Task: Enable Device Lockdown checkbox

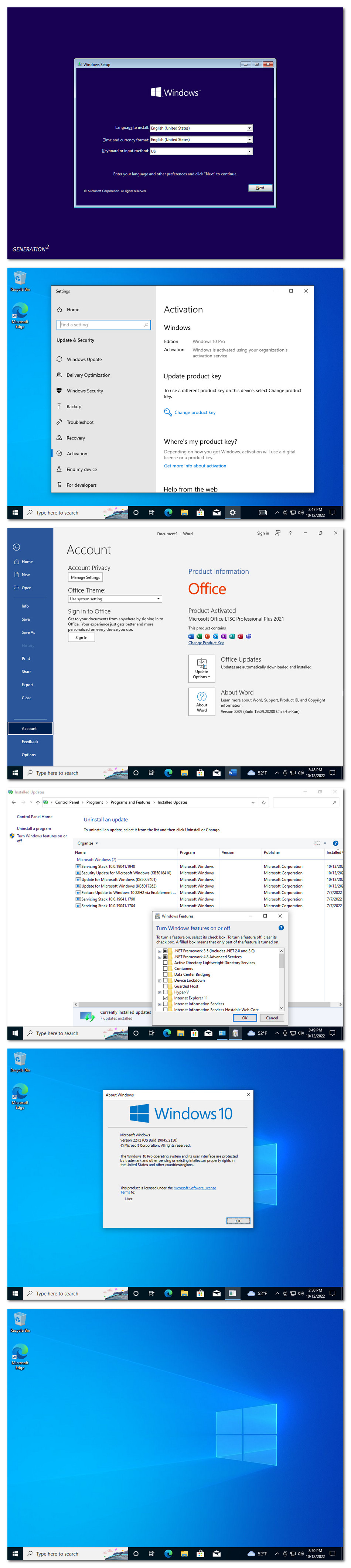Action: (165, 980)
